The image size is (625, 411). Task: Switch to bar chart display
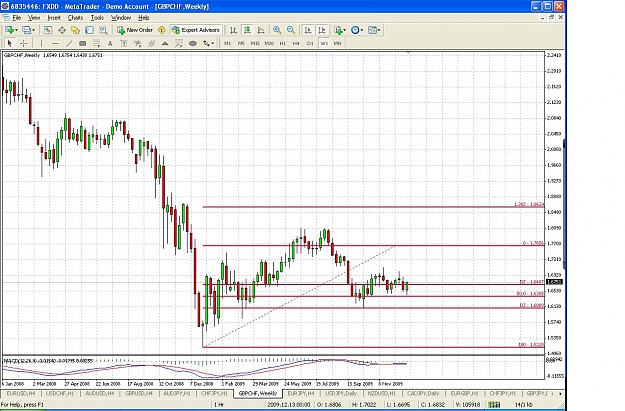234,30
